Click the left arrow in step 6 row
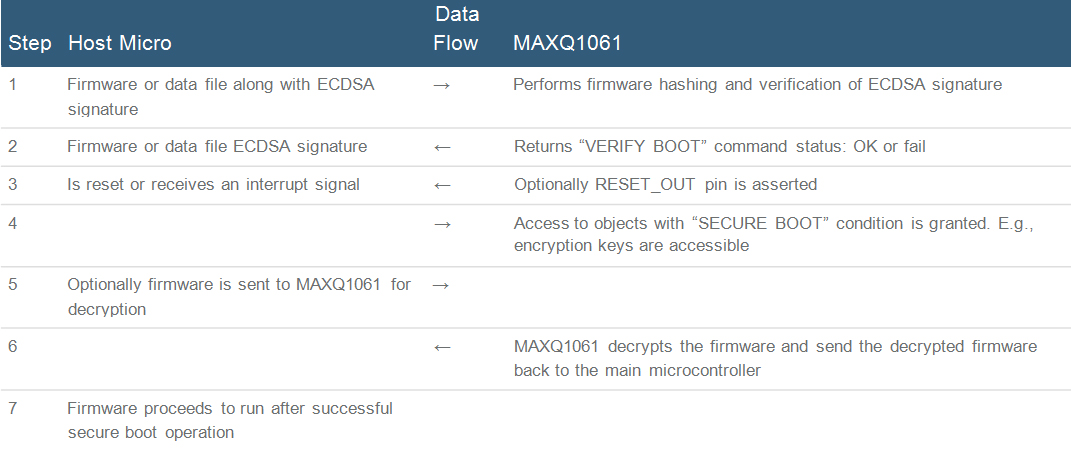The width and height of the screenshot is (1071, 458). tap(442, 347)
